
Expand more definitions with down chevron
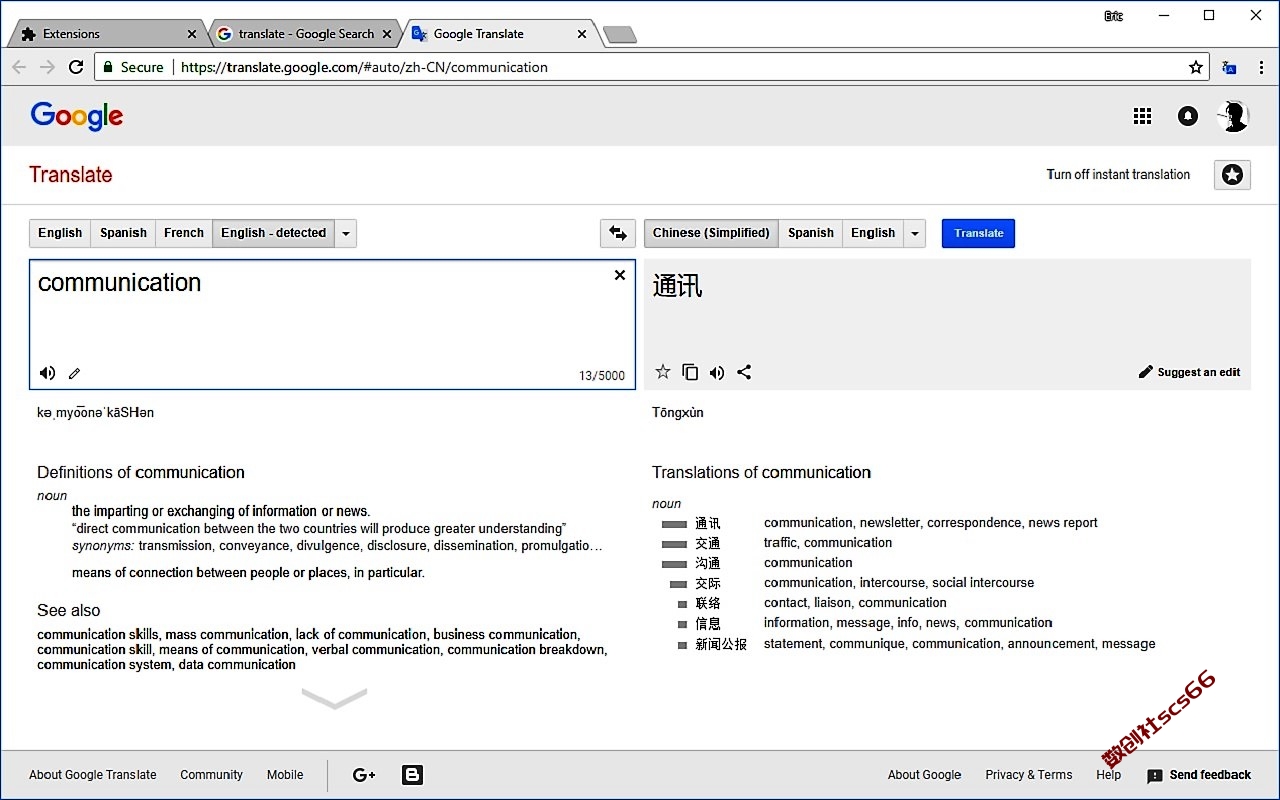tap(334, 698)
